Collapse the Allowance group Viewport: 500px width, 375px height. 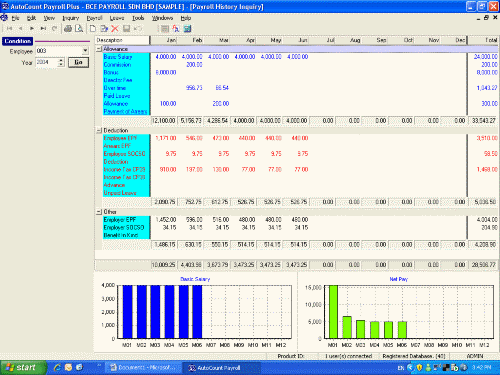(99, 49)
